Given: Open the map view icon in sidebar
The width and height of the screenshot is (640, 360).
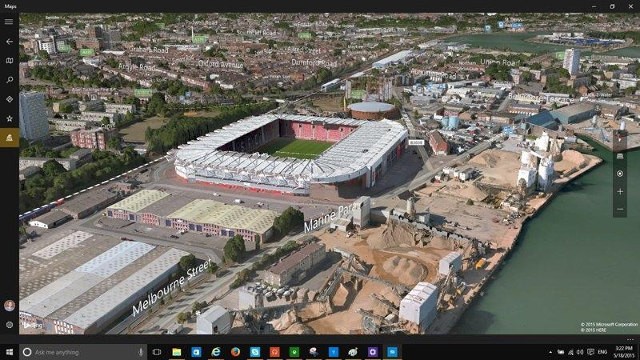Looking at the screenshot, I should point(9,60).
